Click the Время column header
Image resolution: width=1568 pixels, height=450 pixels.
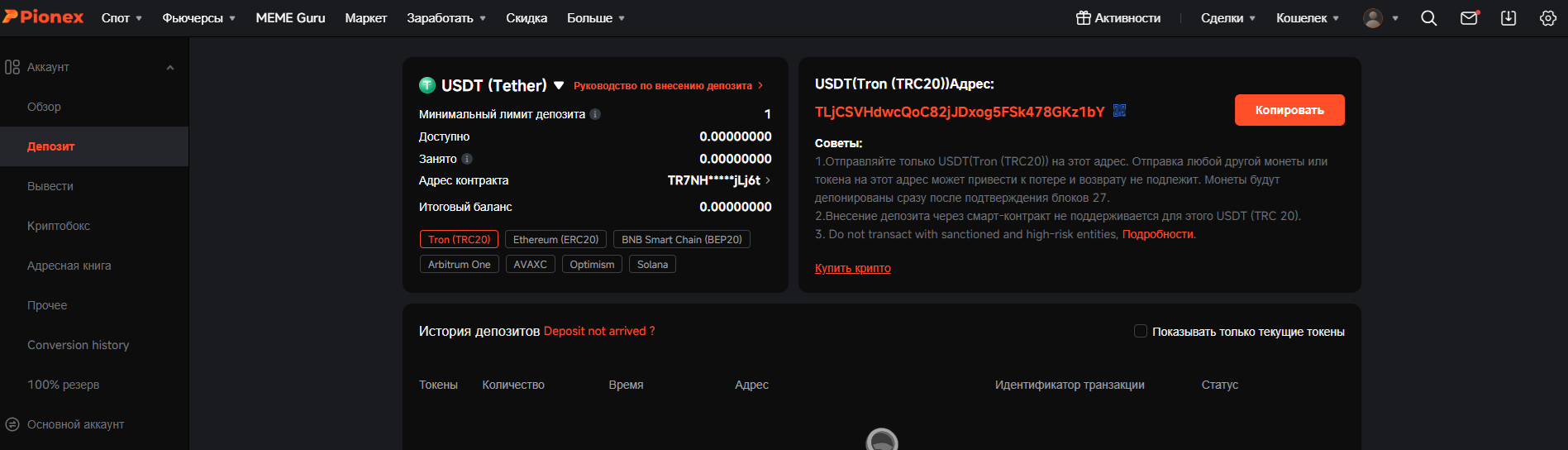(x=626, y=385)
